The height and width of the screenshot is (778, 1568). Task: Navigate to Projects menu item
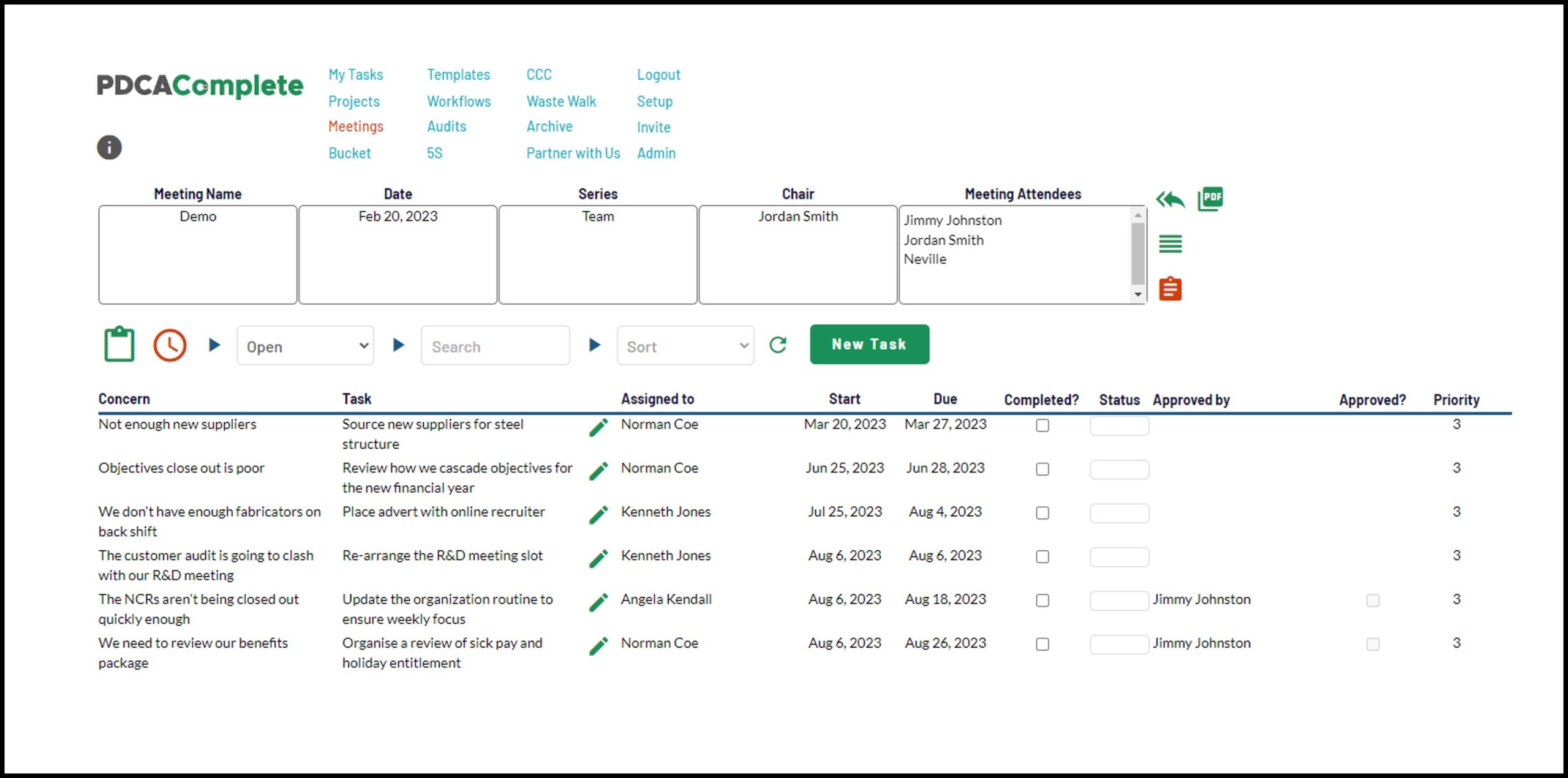click(353, 100)
